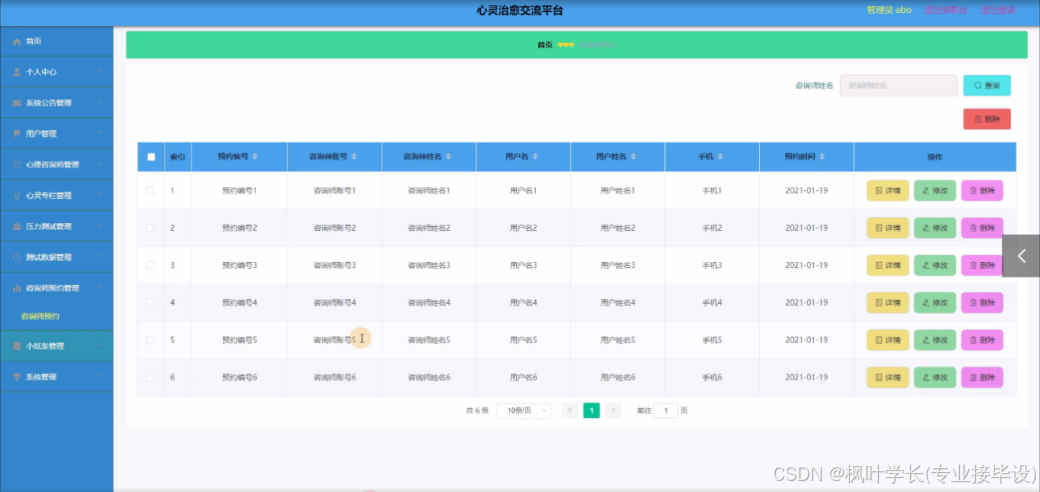The image size is (1040, 492).
Task: Go to previous page with pagination arrow
Action: [x=570, y=411]
